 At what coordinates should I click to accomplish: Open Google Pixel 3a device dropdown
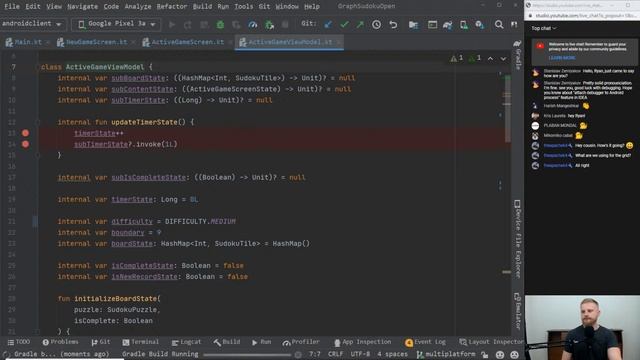pos(116,24)
